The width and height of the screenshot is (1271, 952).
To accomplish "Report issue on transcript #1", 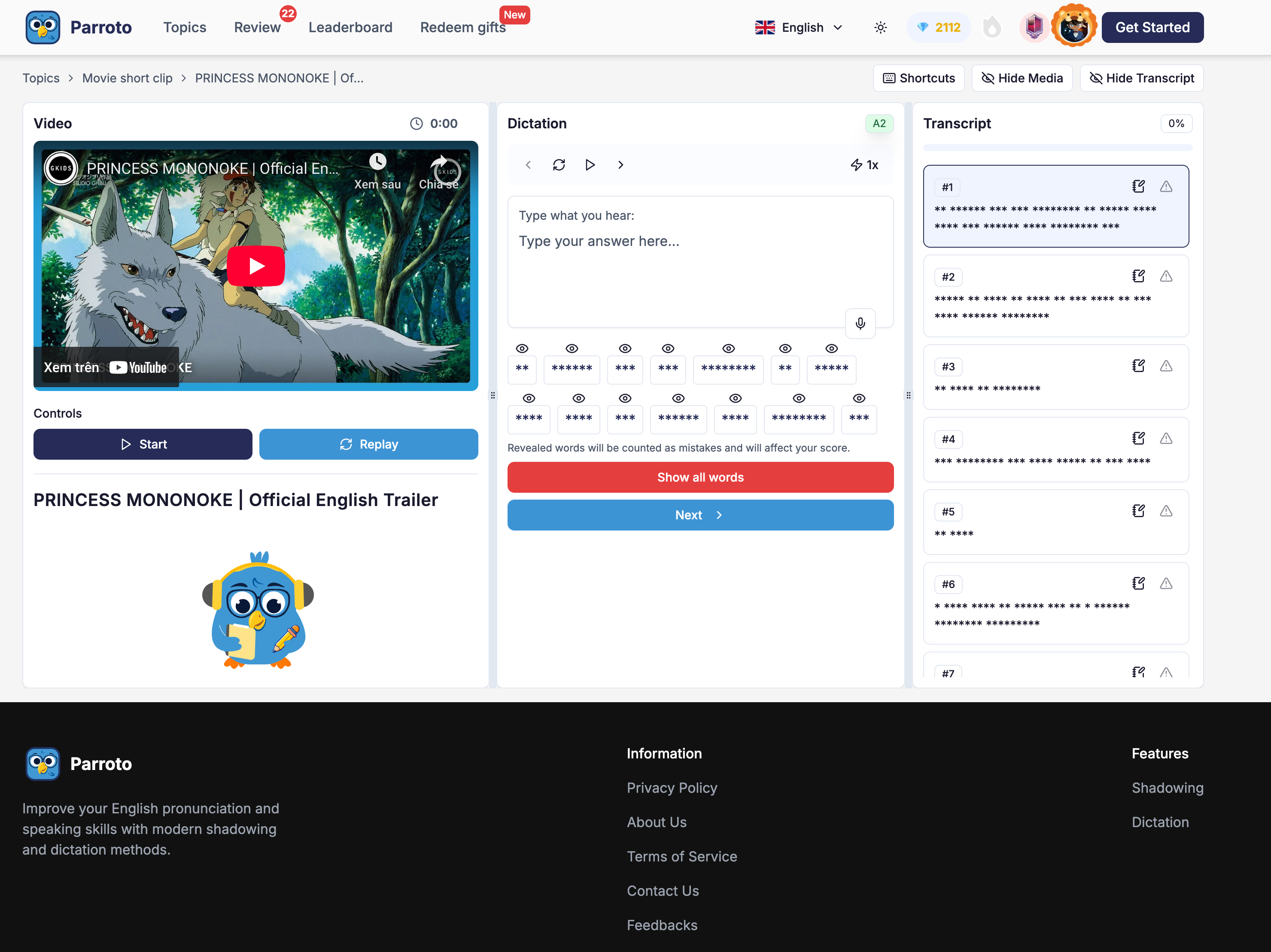I will click(x=1166, y=187).
